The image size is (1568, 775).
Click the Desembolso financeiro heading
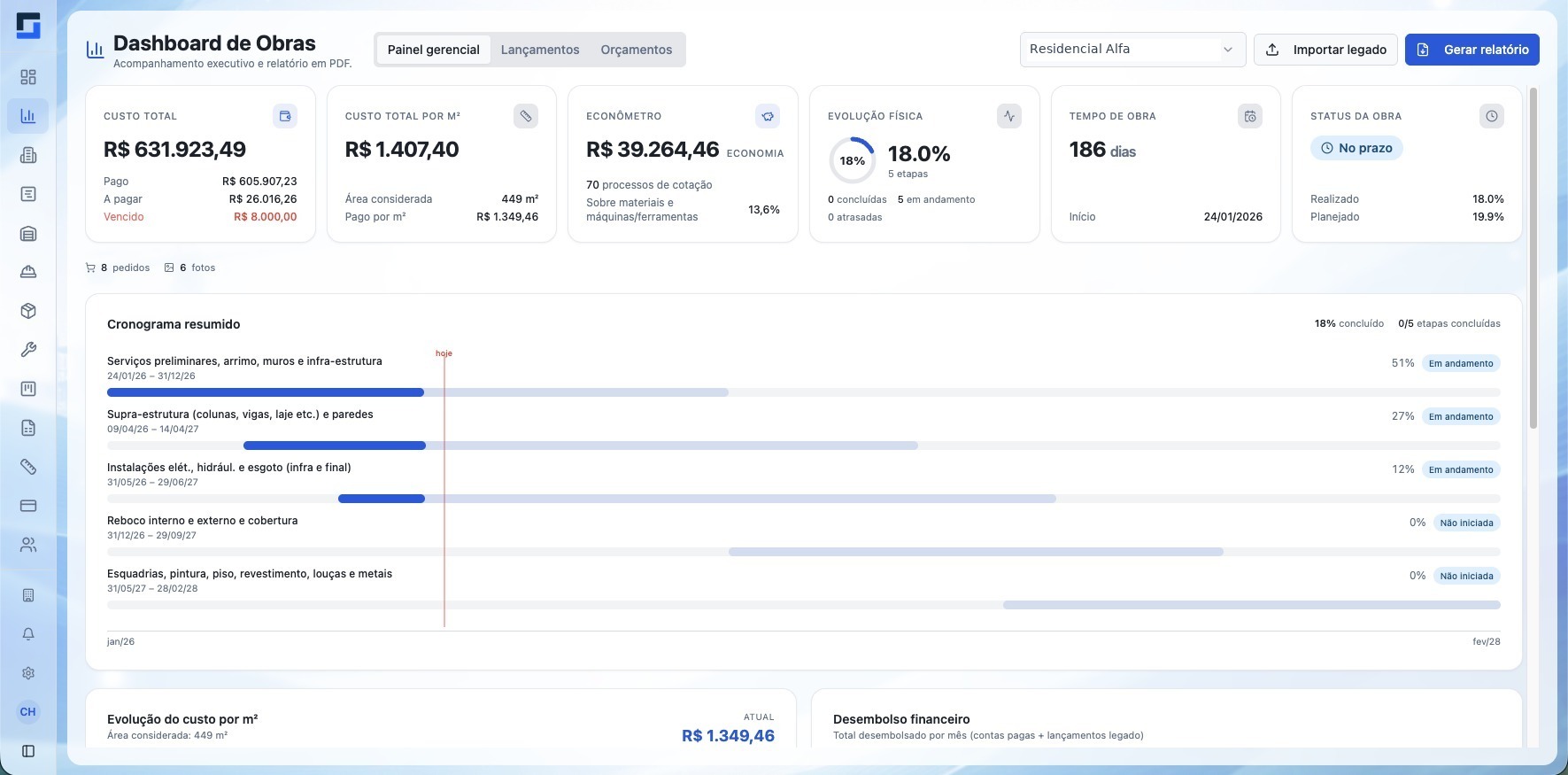901,719
